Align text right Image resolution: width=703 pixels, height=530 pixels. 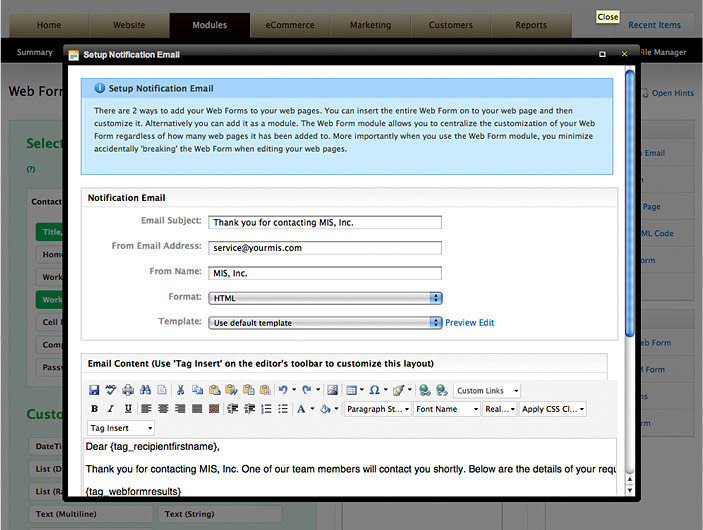pyautogui.click(x=180, y=408)
